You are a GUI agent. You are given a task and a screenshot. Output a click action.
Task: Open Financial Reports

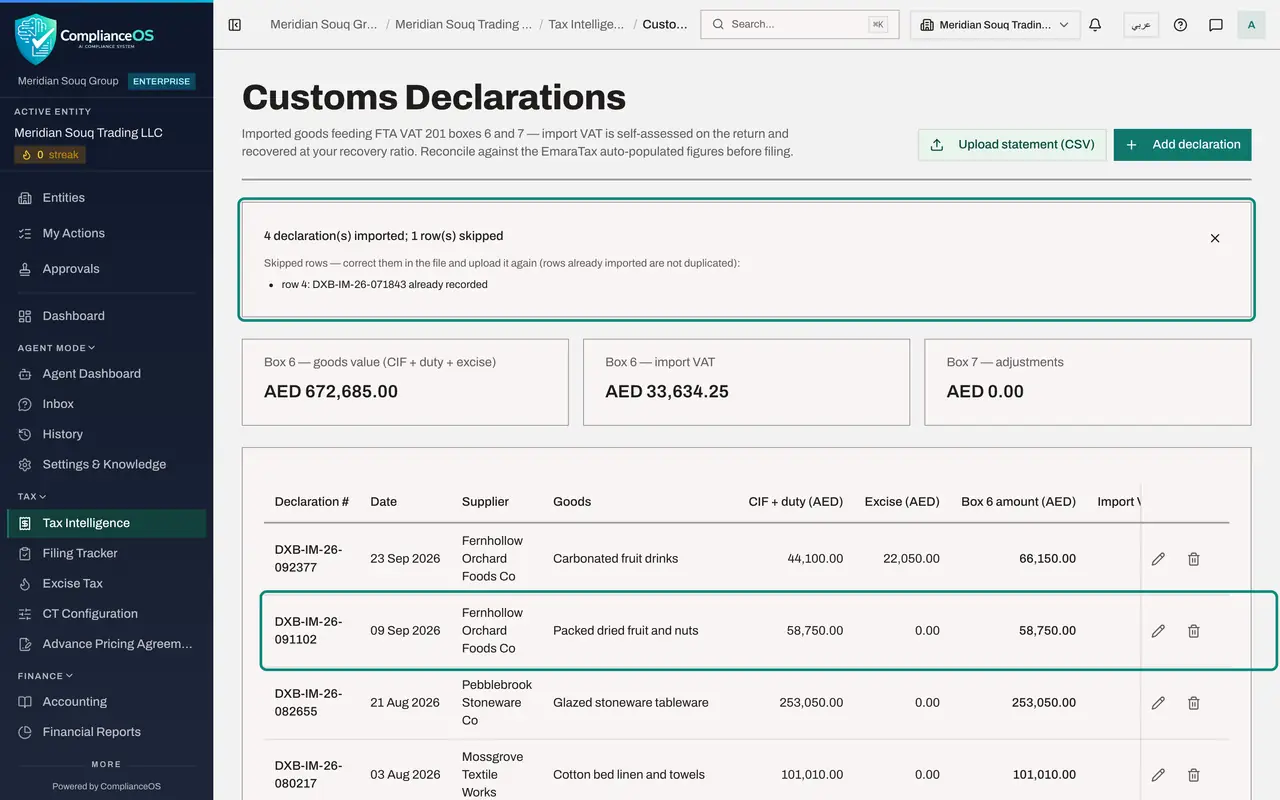click(x=106, y=732)
